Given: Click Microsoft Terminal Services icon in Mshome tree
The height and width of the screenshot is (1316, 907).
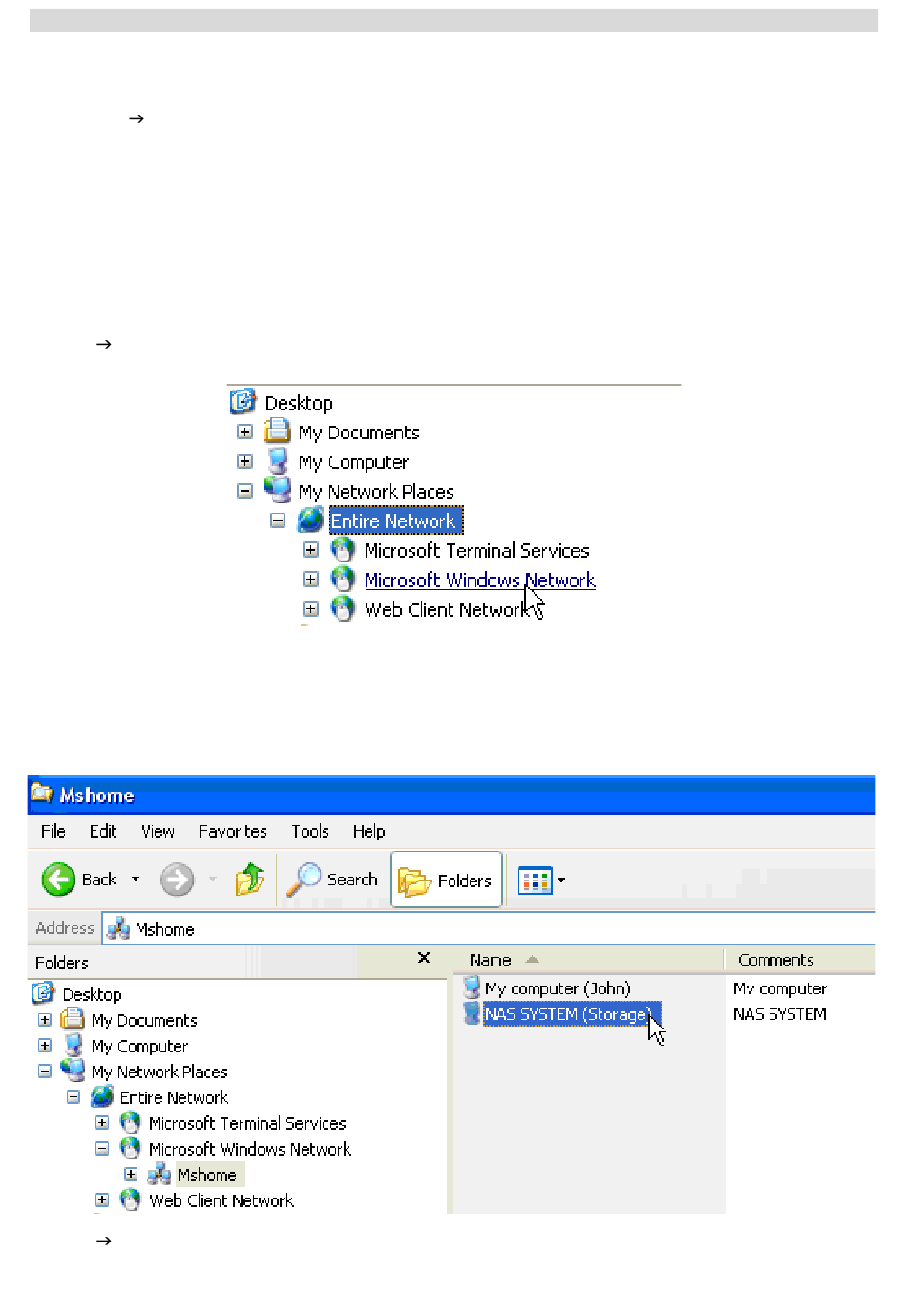Looking at the screenshot, I should (x=131, y=1122).
